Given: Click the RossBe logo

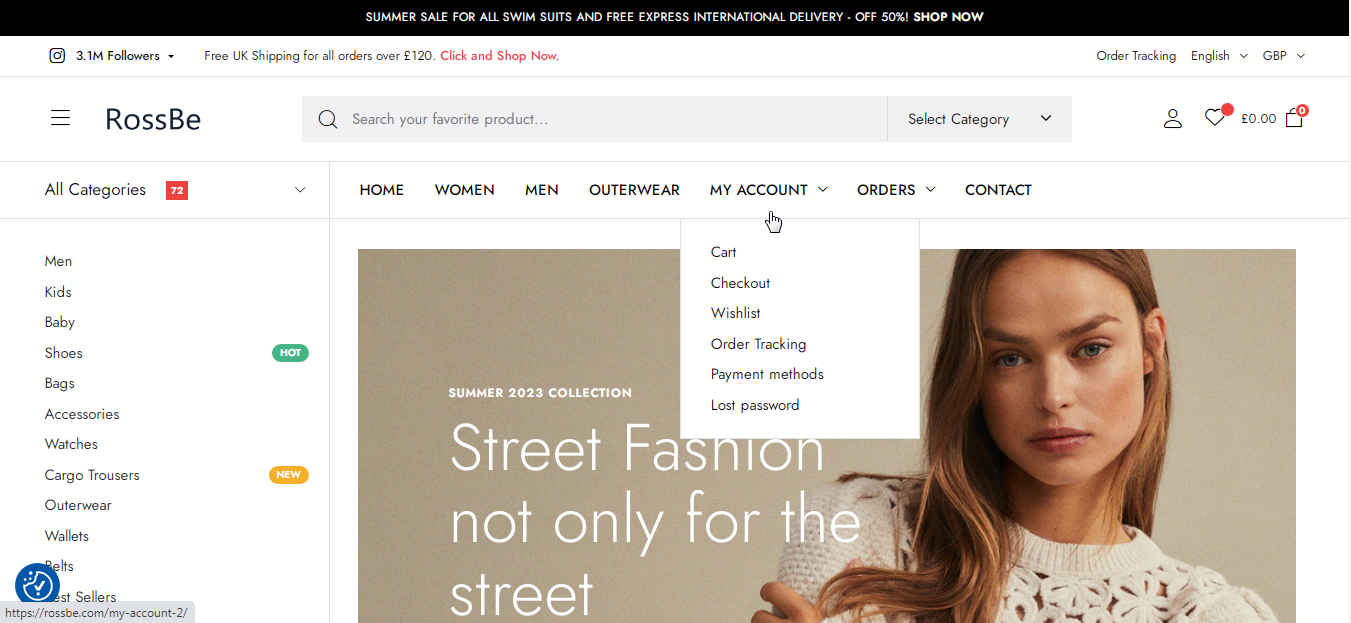Looking at the screenshot, I should 153,119.
